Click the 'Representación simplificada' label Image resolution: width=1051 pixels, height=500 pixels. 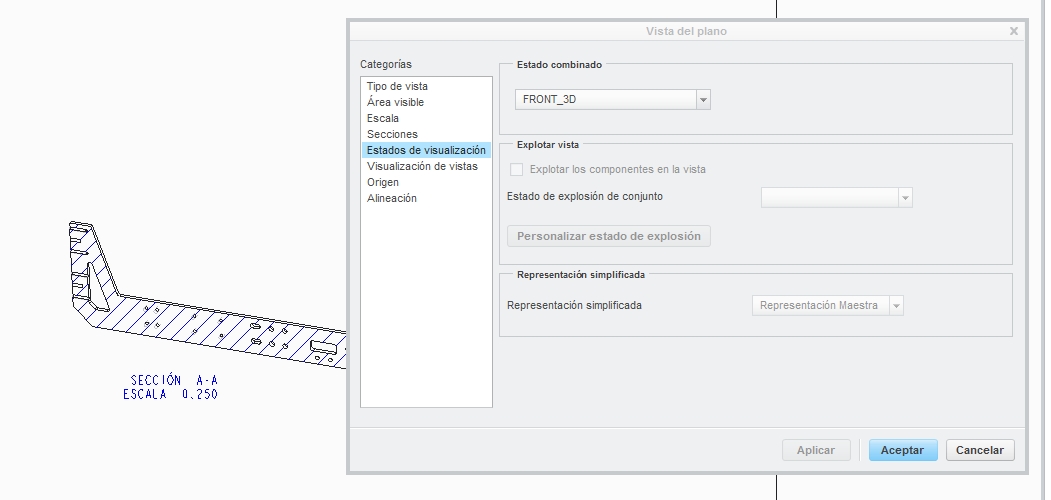[574, 306]
